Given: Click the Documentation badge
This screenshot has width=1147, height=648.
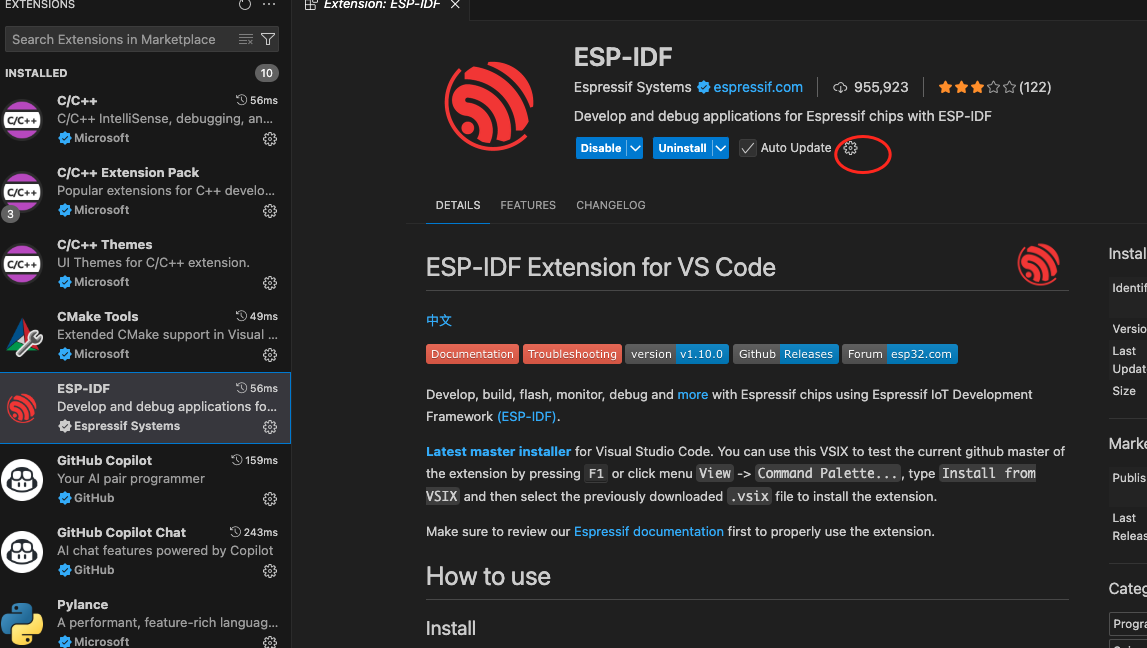Looking at the screenshot, I should 473,354.
